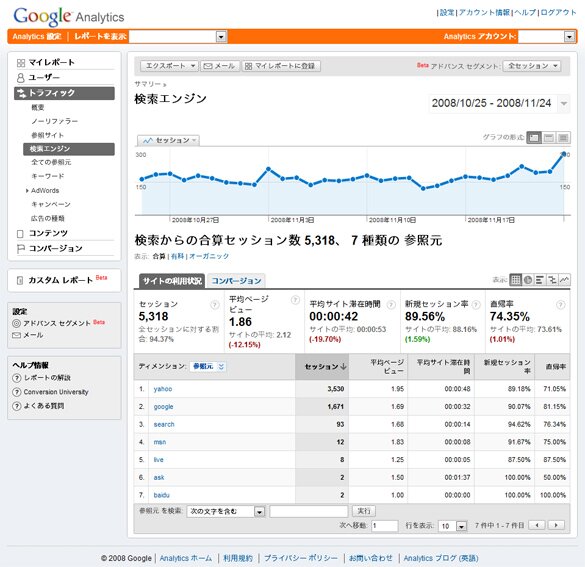Image resolution: width=585 pixels, height=567 pixels.
Task: Click the 参照元 search text field
Action: [x=309, y=511]
